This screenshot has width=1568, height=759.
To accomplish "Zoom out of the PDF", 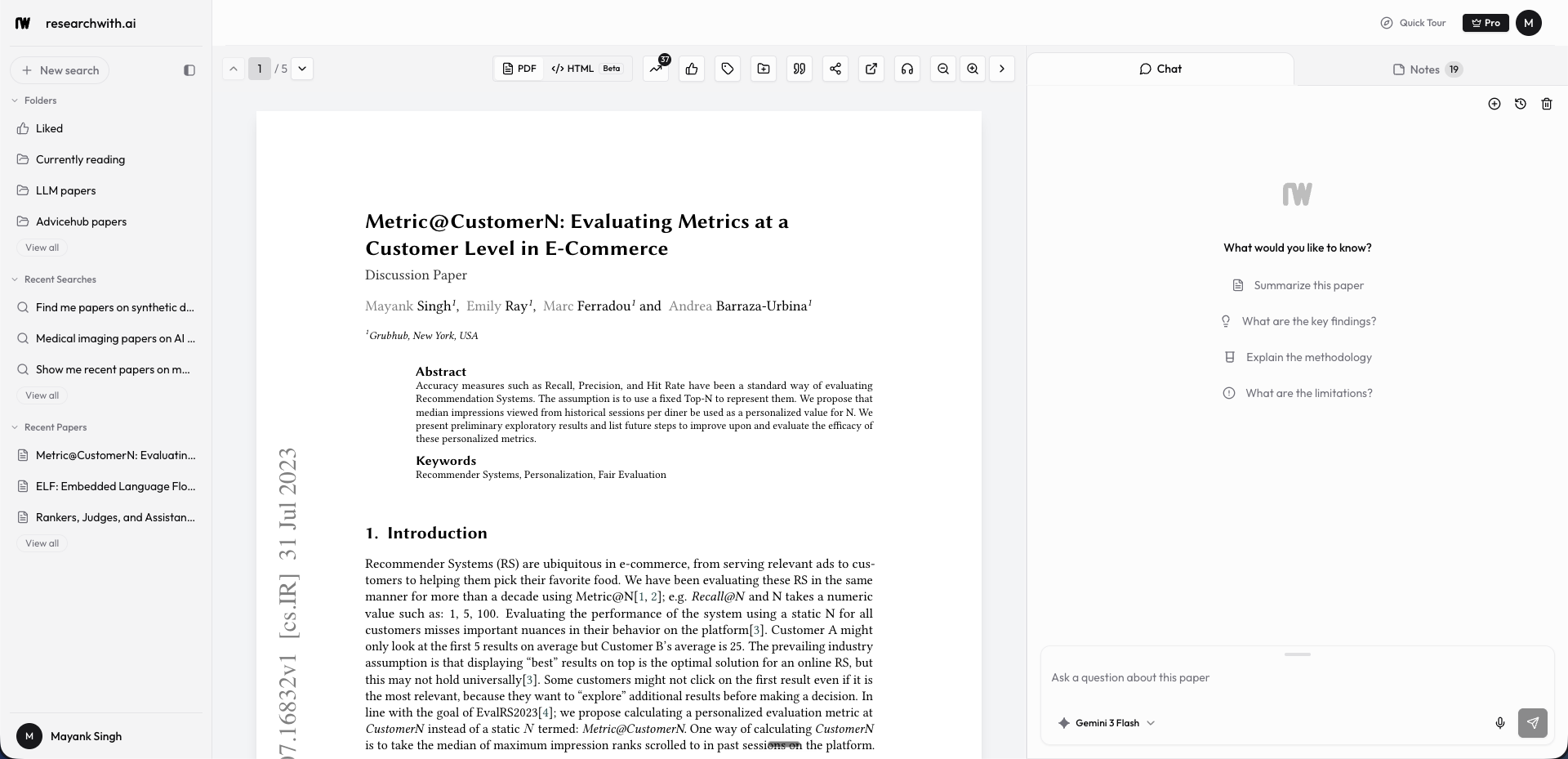I will pos(943,69).
